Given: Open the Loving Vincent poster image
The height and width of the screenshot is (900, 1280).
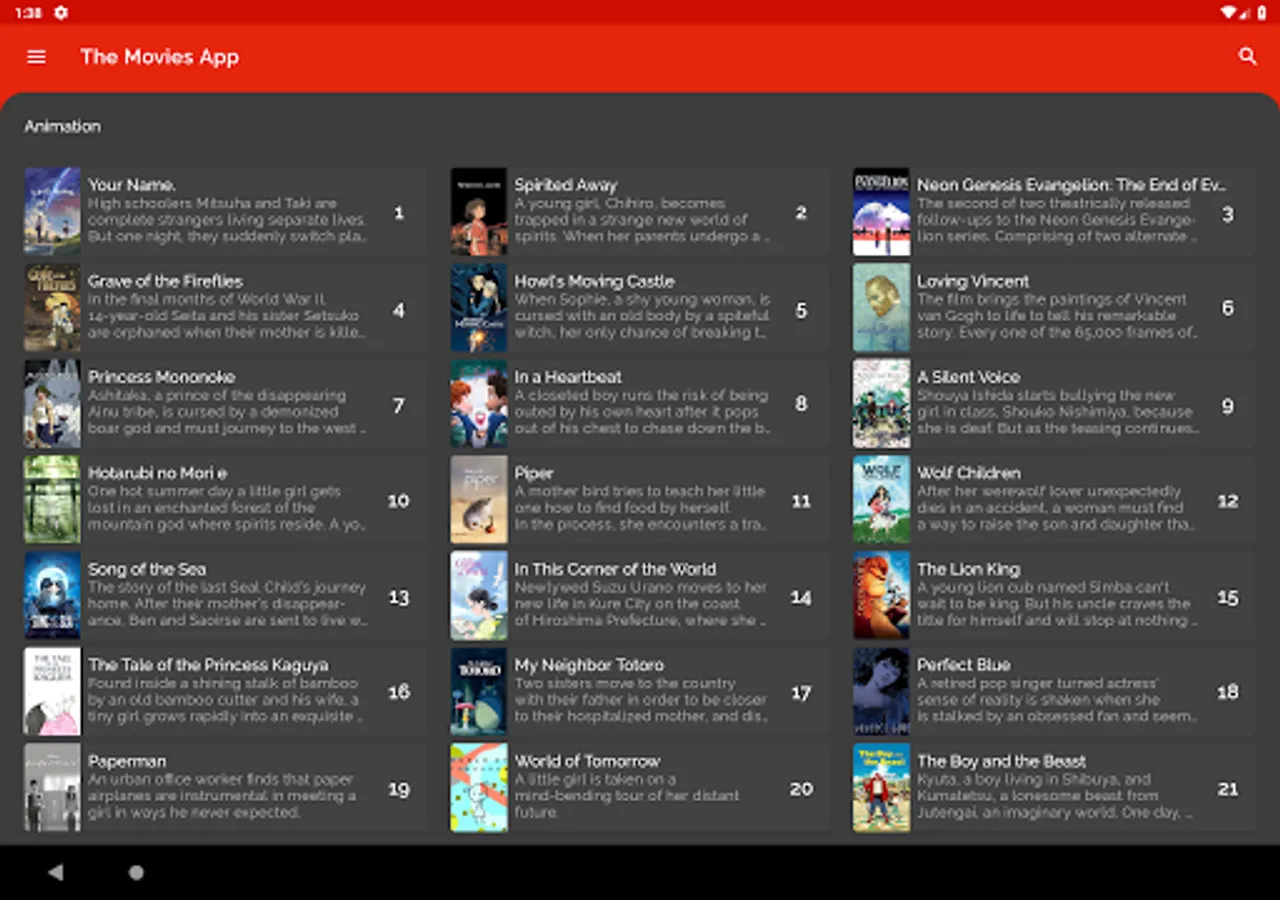Looking at the screenshot, I should (x=881, y=308).
